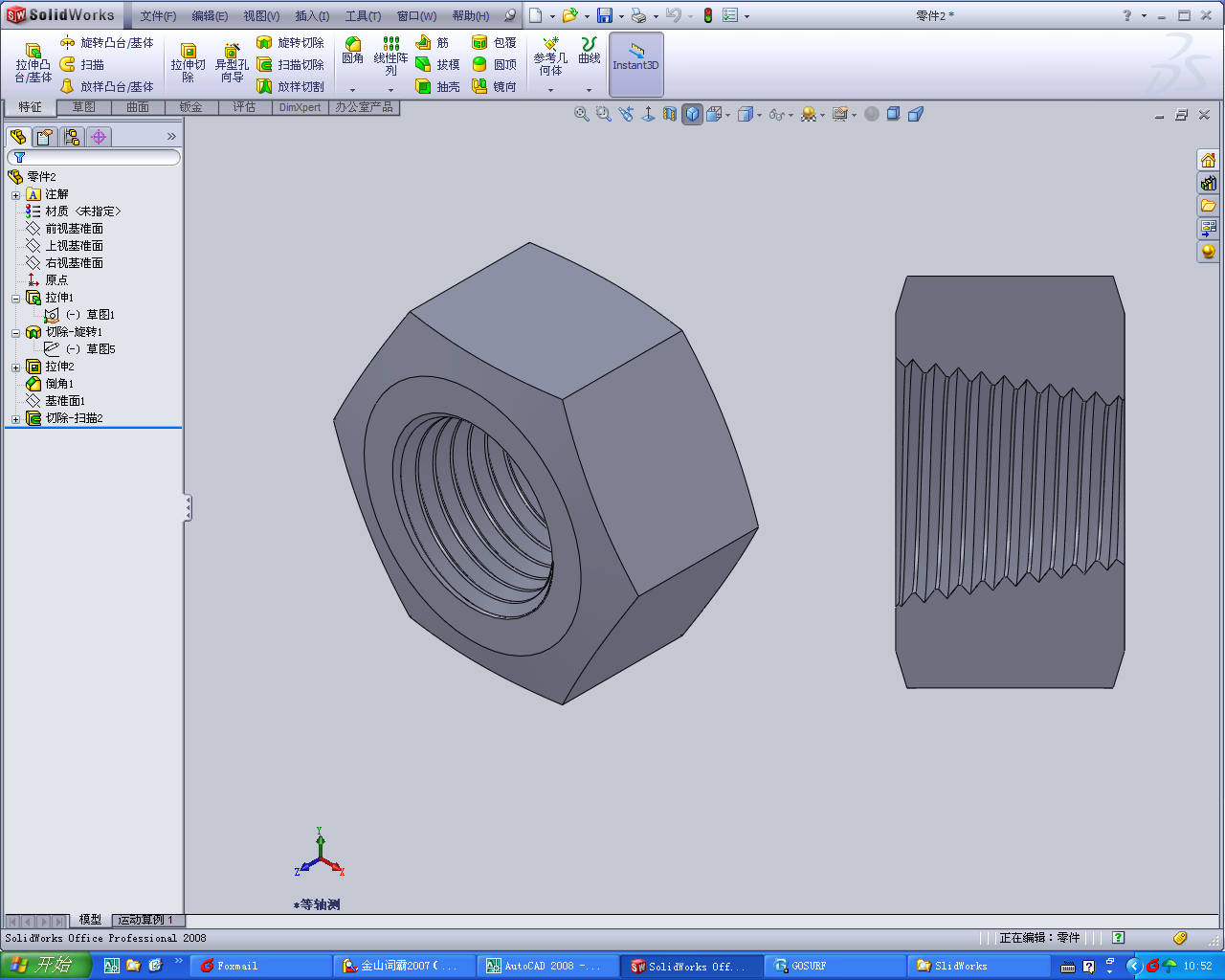Screen dimensions: 1225x980
Task: Select the Revolved Boss/Base (旋转凸台/基体) tool
Action: pos(106,43)
